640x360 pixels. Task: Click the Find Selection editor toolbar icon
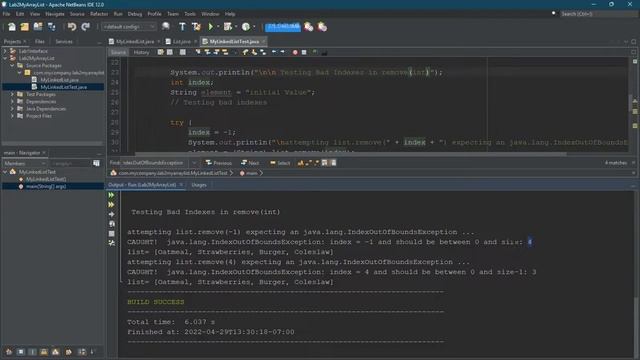pos(198,52)
